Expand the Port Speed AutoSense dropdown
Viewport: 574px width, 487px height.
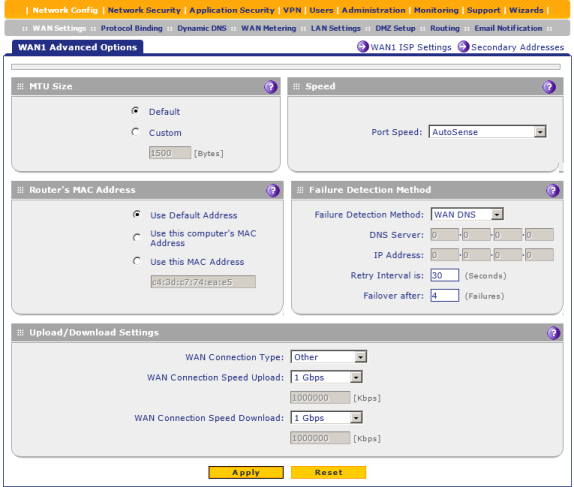tap(487, 132)
